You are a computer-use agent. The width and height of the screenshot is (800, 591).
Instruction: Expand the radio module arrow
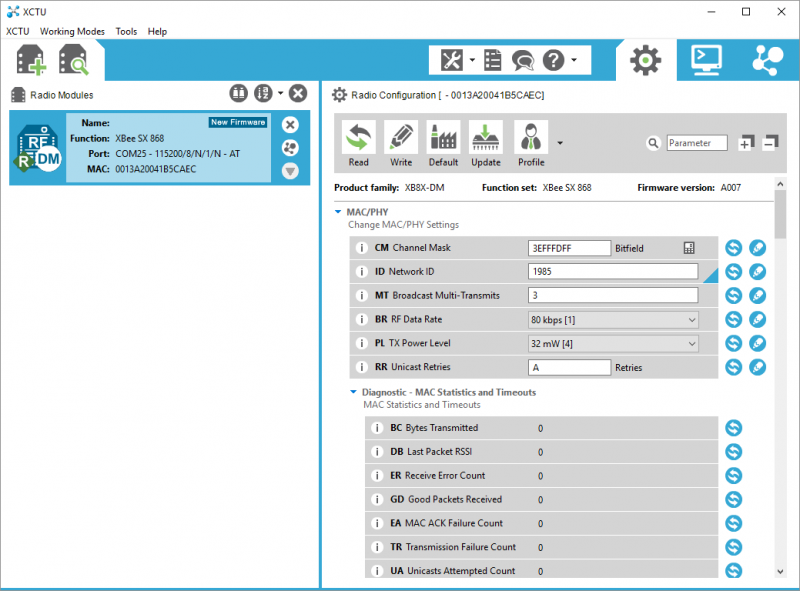click(290, 171)
